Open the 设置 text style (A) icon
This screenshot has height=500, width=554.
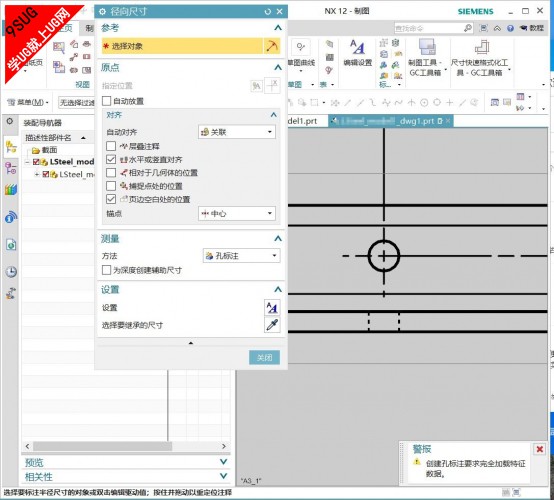point(272,307)
